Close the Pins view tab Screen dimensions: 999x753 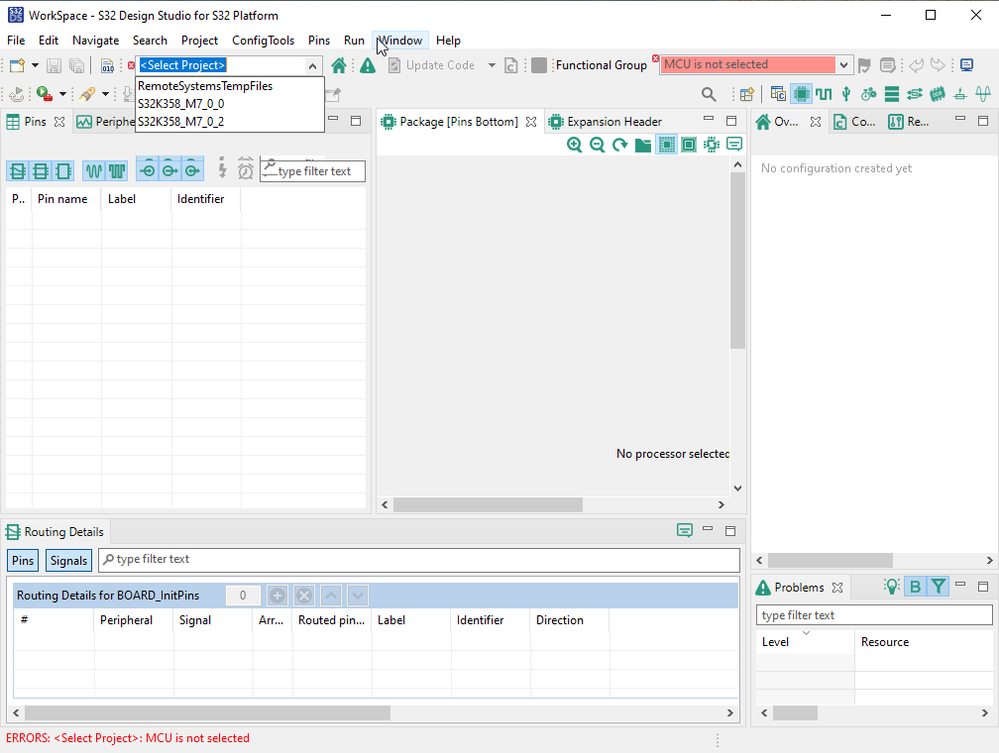(x=59, y=122)
